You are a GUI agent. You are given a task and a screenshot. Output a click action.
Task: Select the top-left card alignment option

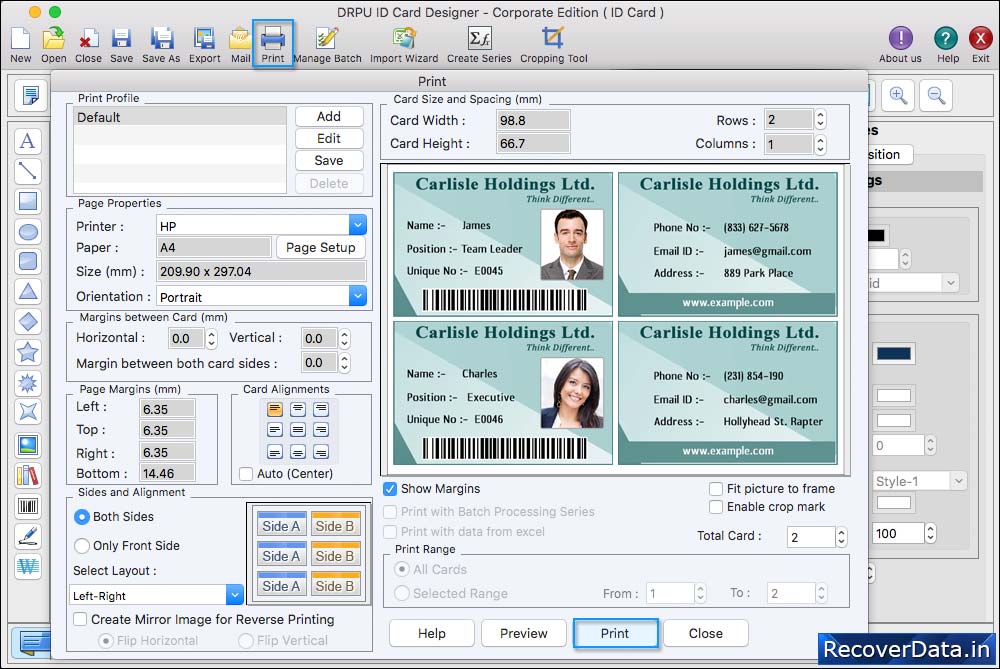(x=275, y=409)
